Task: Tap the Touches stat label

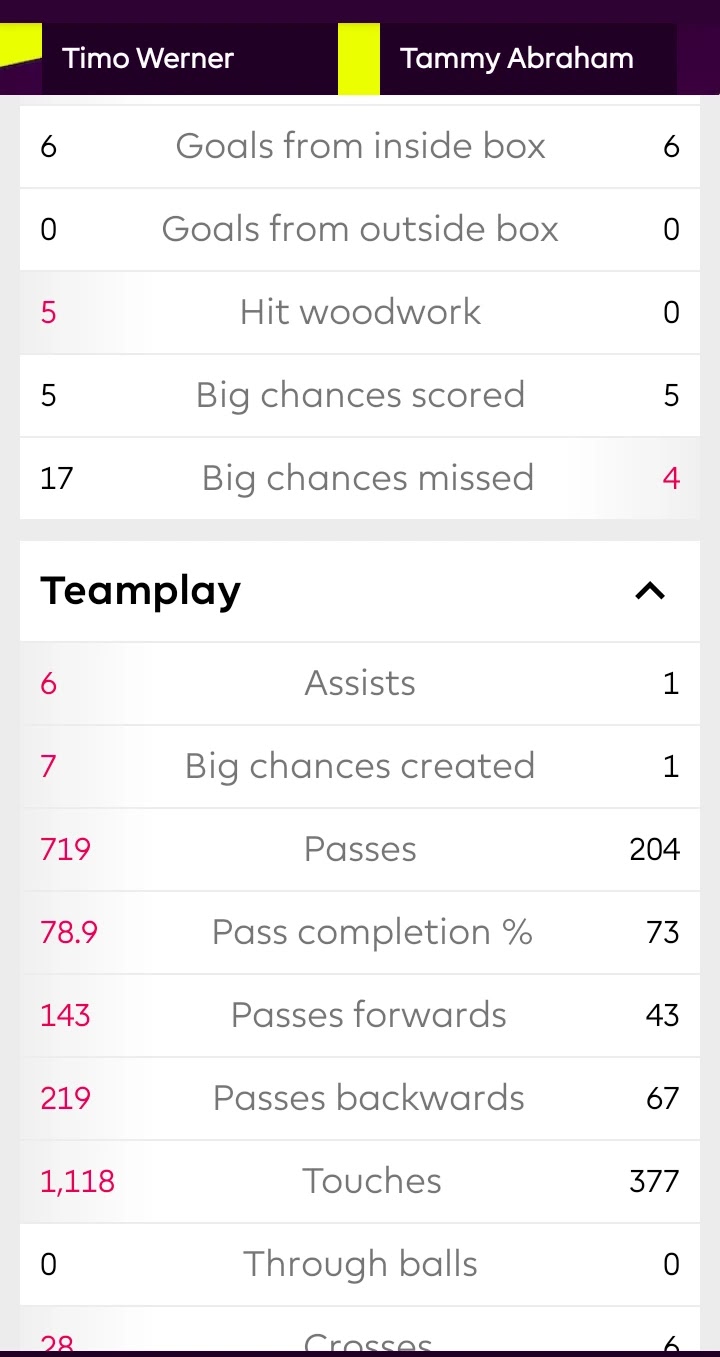Action: [x=372, y=1181]
